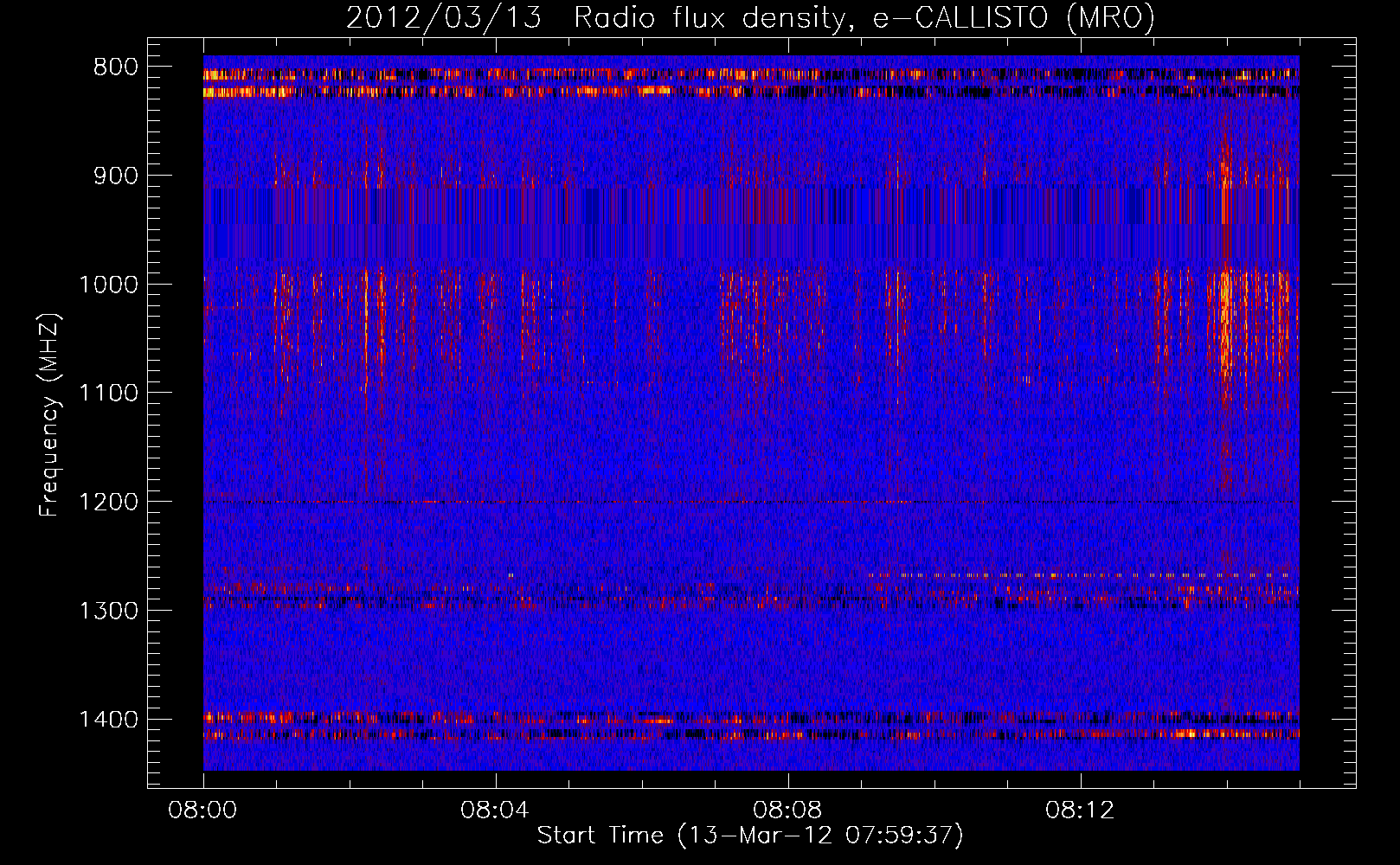Click the 'Start Time (13-Mar-12 07:59:37)' label

(750, 836)
